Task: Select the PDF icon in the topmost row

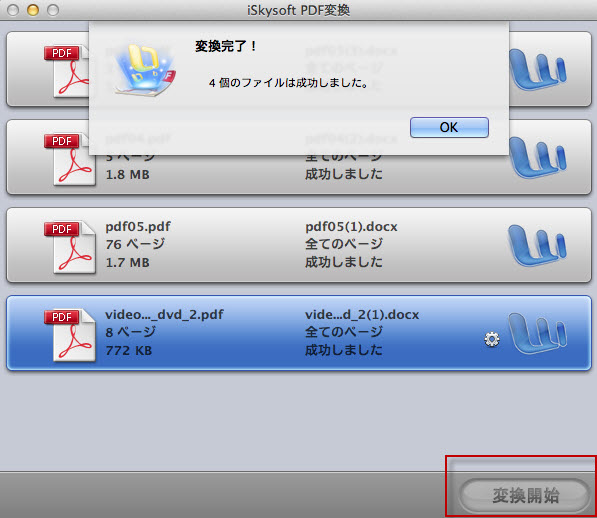Action: (x=67, y=71)
